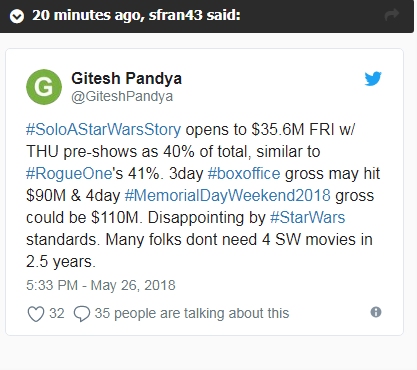The height and width of the screenshot is (370, 417).
Task: Click the share arrow icon in quote header
Action: [391, 15]
